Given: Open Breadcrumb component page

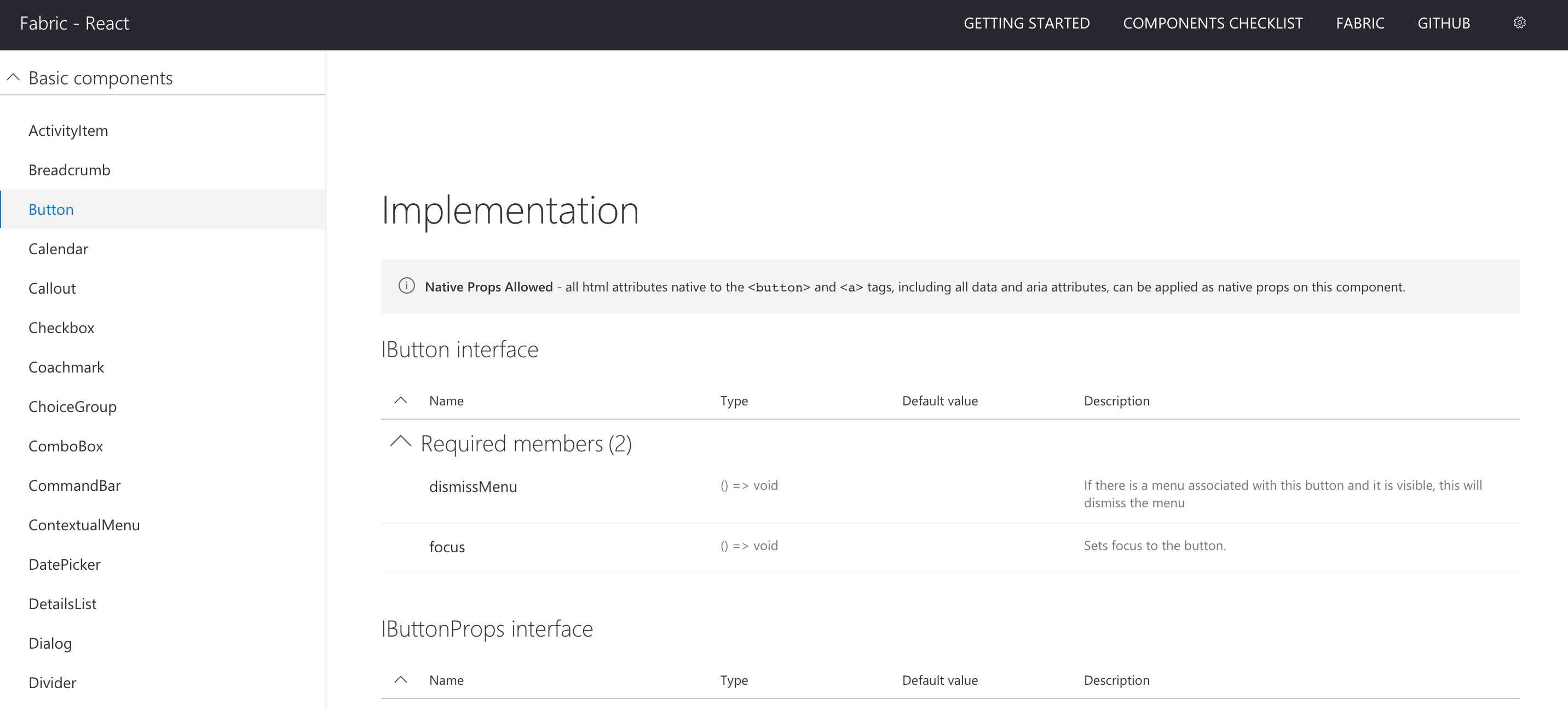Looking at the screenshot, I should (x=70, y=170).
